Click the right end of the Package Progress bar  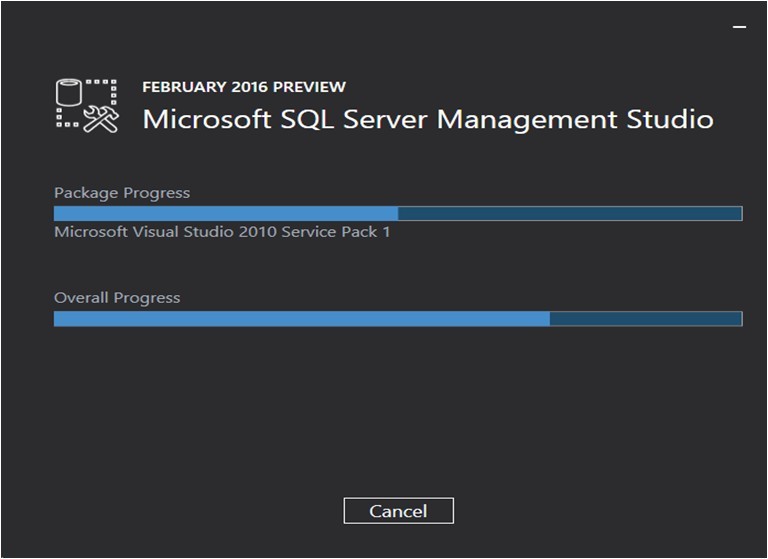point(739,213)
